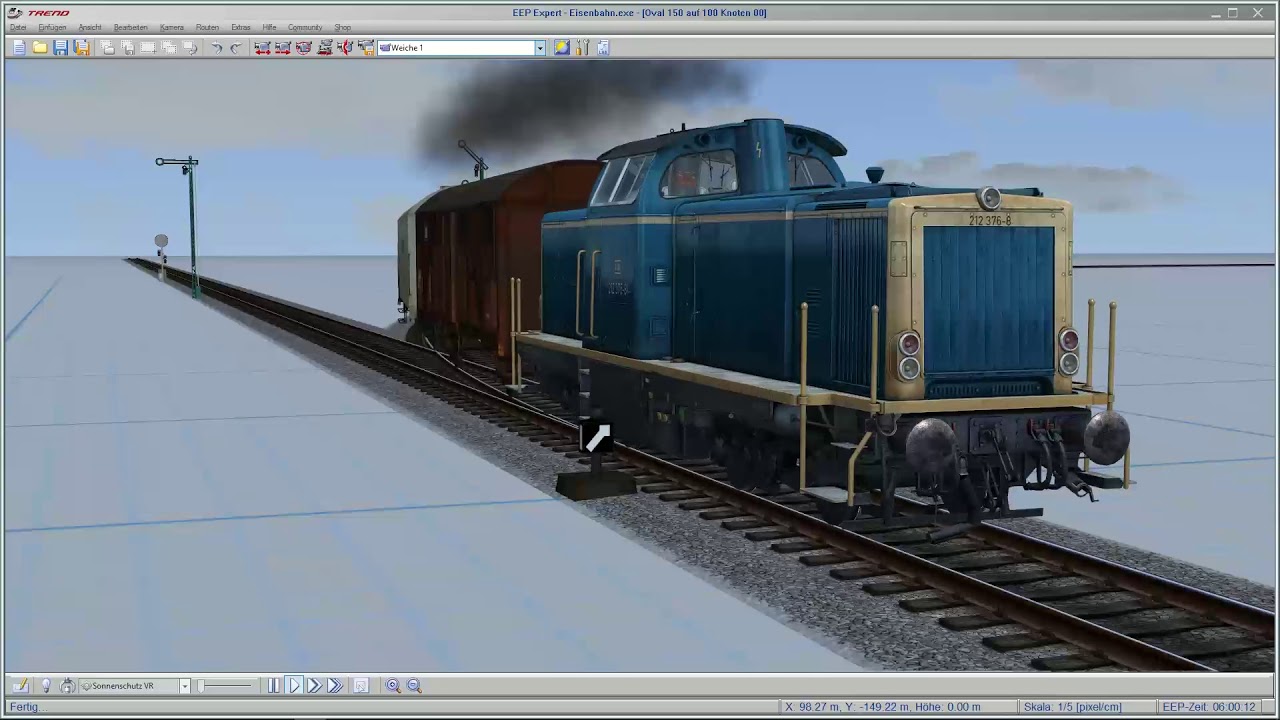The height and width of the screenshot is (720, 1280).
Task: Click the EEP-Zeit 06:00:12 status entry
Action: (x=1208, y=707)
